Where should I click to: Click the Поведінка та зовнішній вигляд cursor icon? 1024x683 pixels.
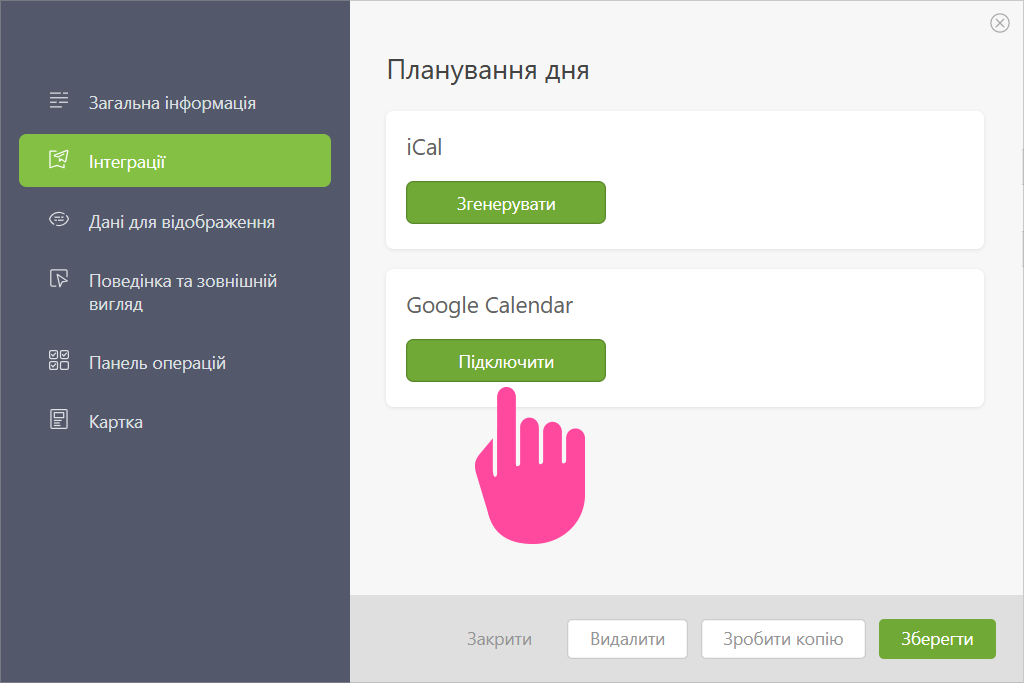tap(59, 279)
